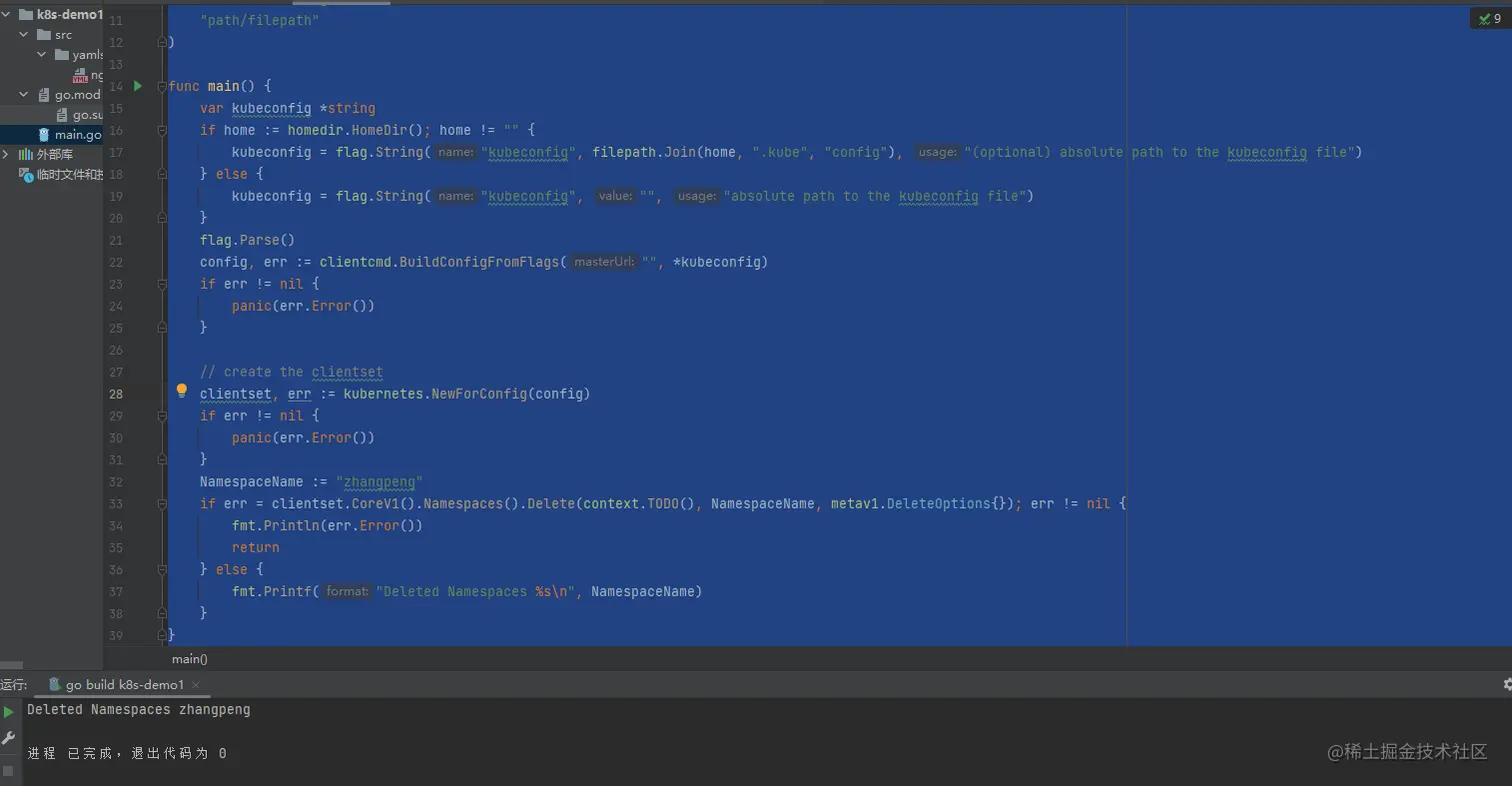Click kubernetes.NewForConfig on line 28
The width and height of the screenshot is (1512, 786).
[x=435, y=394]
